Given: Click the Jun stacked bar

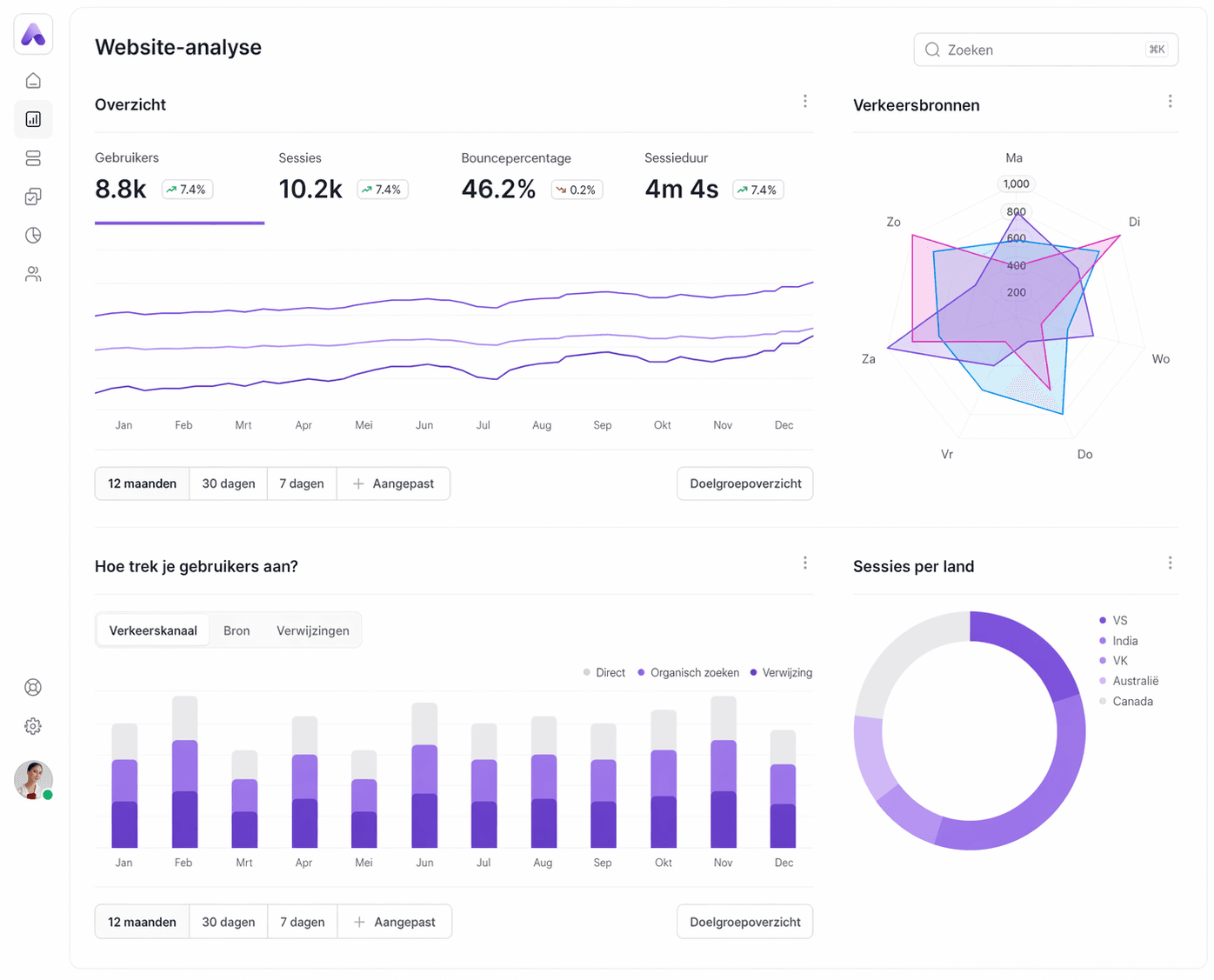Looking at the screenshot, I should (424, 776).
